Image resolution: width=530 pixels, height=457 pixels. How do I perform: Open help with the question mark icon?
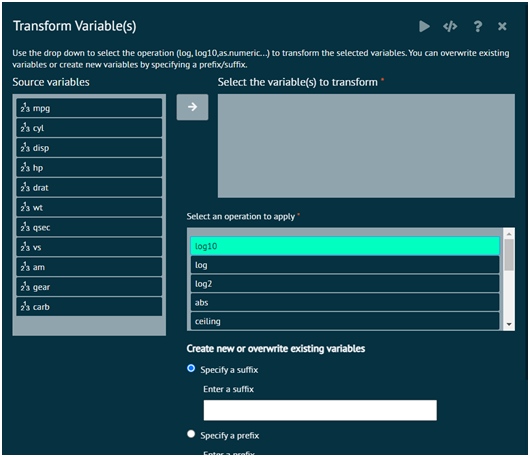pyautogui.click(x=478, y=26)
